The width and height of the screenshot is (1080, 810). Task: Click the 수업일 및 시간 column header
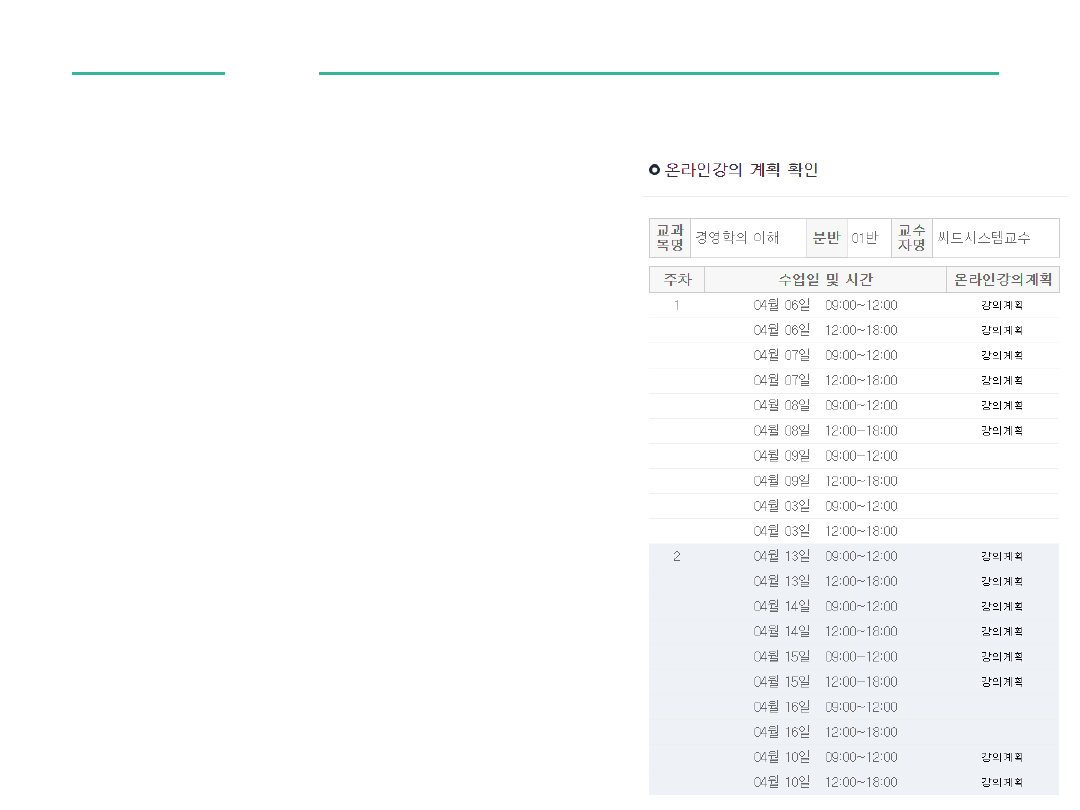pos(825,279)
